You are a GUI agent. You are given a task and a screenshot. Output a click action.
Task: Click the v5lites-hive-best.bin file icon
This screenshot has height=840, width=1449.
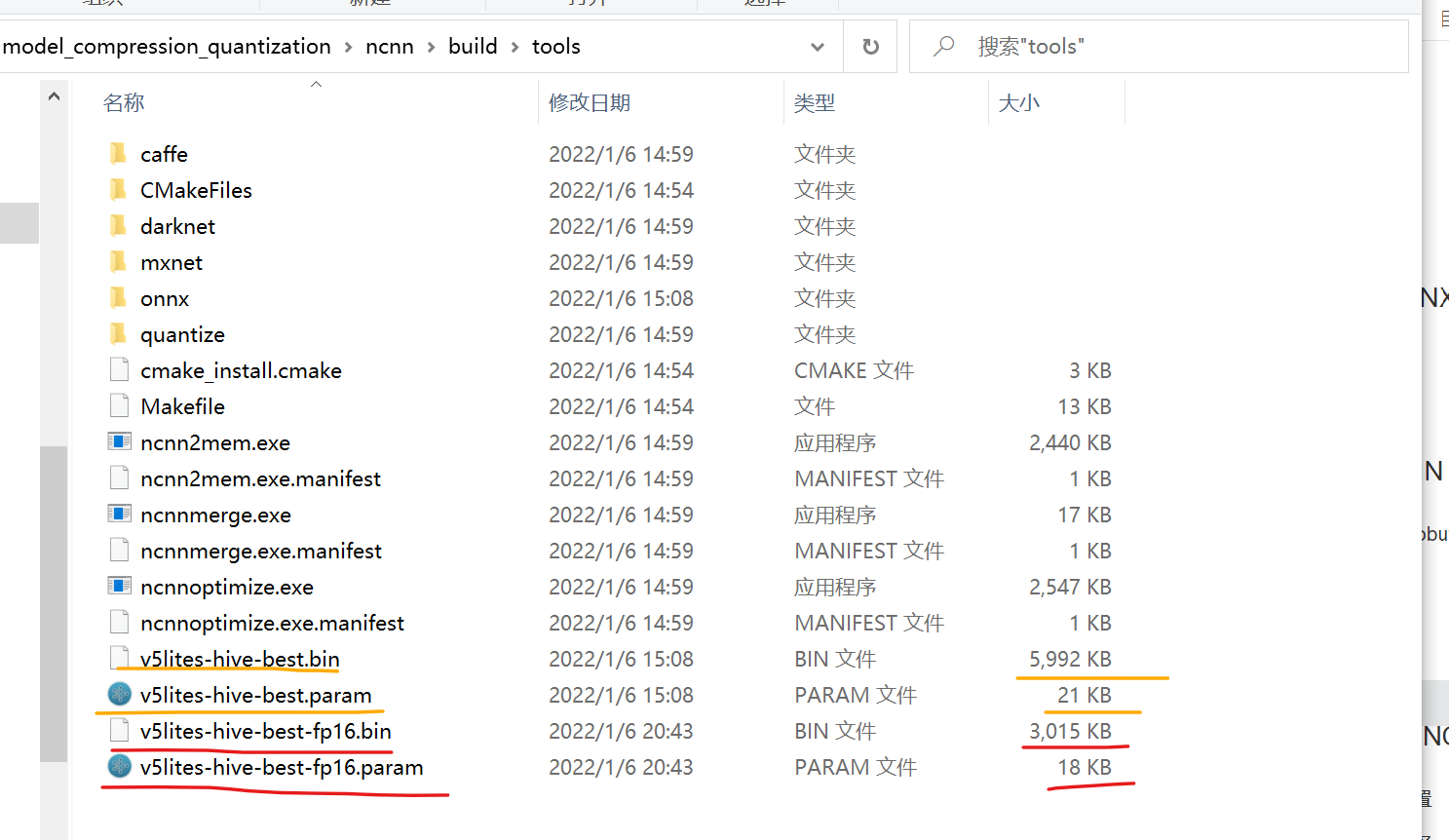point(119,658)
